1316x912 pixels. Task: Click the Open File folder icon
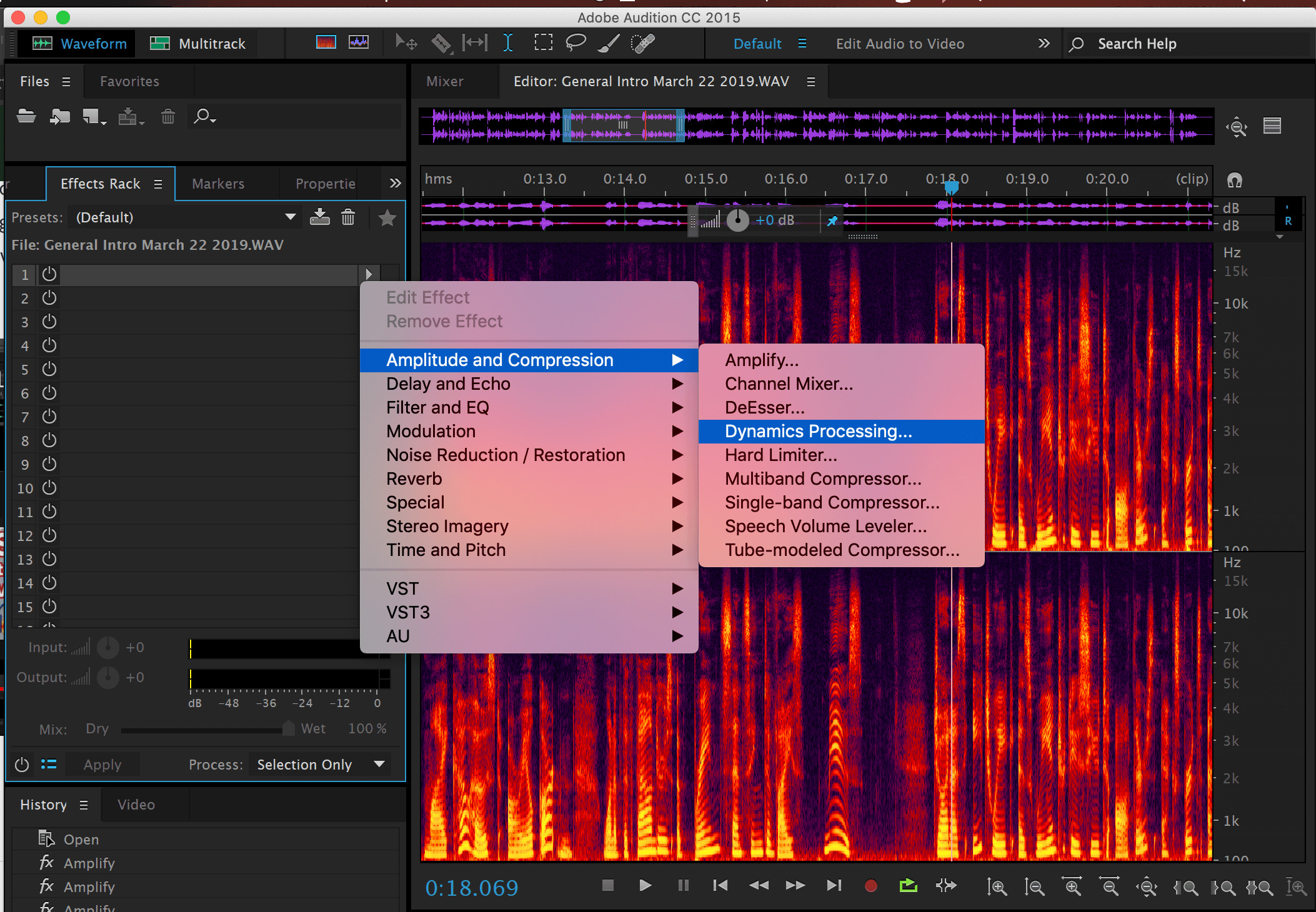tap(26, 116)
